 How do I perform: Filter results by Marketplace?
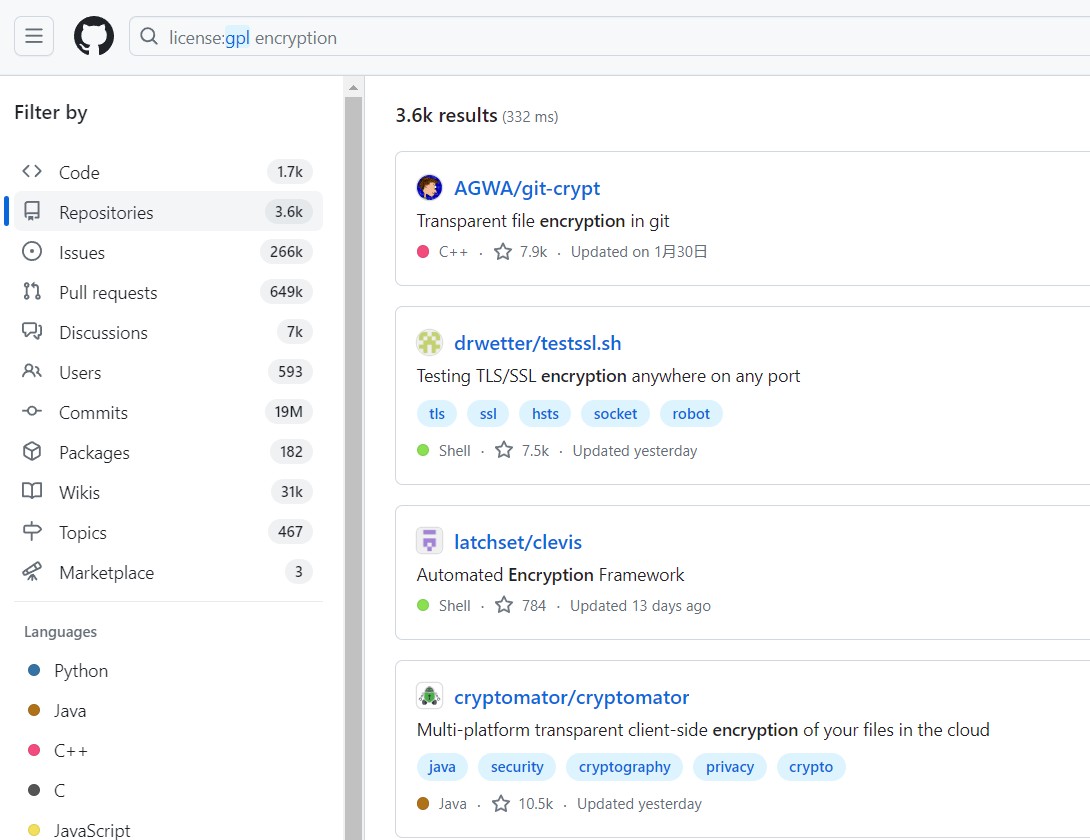coord(168,572)
